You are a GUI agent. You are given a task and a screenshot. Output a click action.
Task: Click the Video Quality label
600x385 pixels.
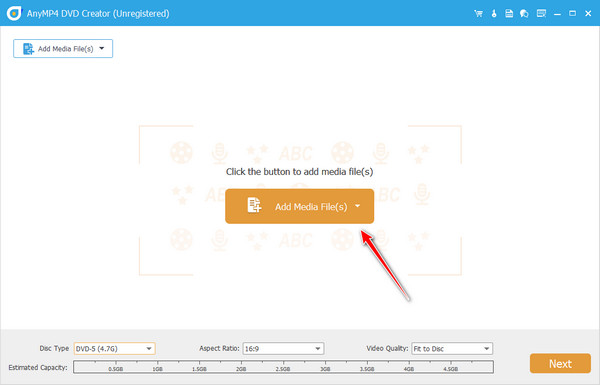point(387,348)
